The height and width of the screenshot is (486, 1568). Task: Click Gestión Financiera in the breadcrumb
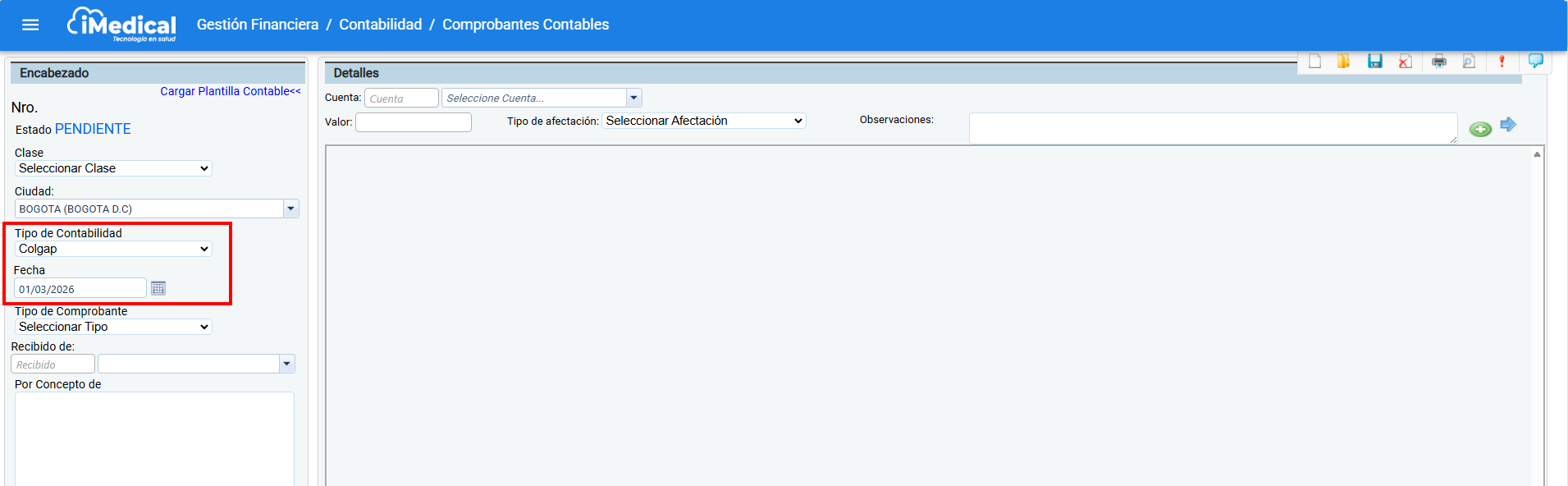257,25
